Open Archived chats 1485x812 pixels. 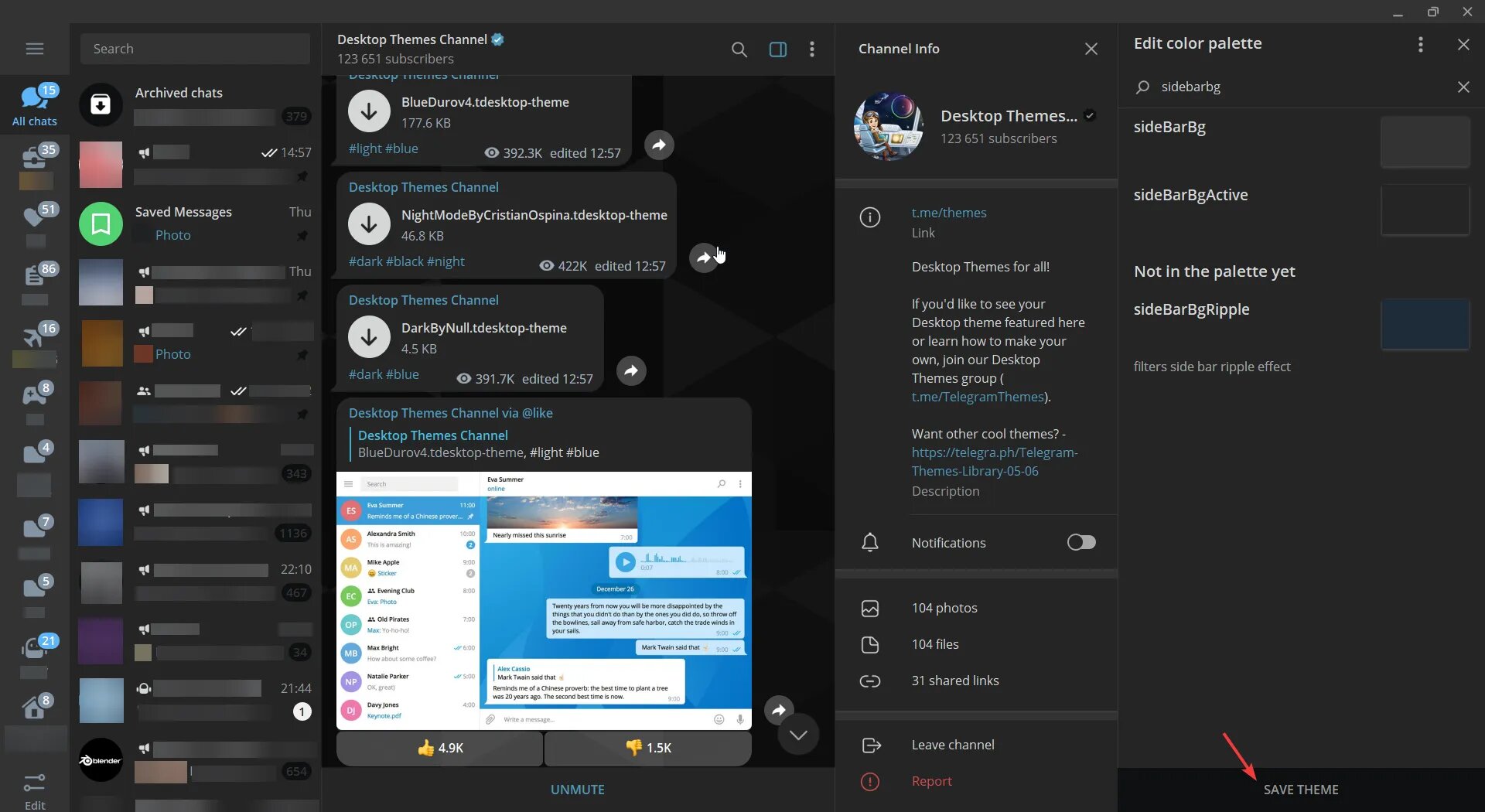click(x=196, y=104)
